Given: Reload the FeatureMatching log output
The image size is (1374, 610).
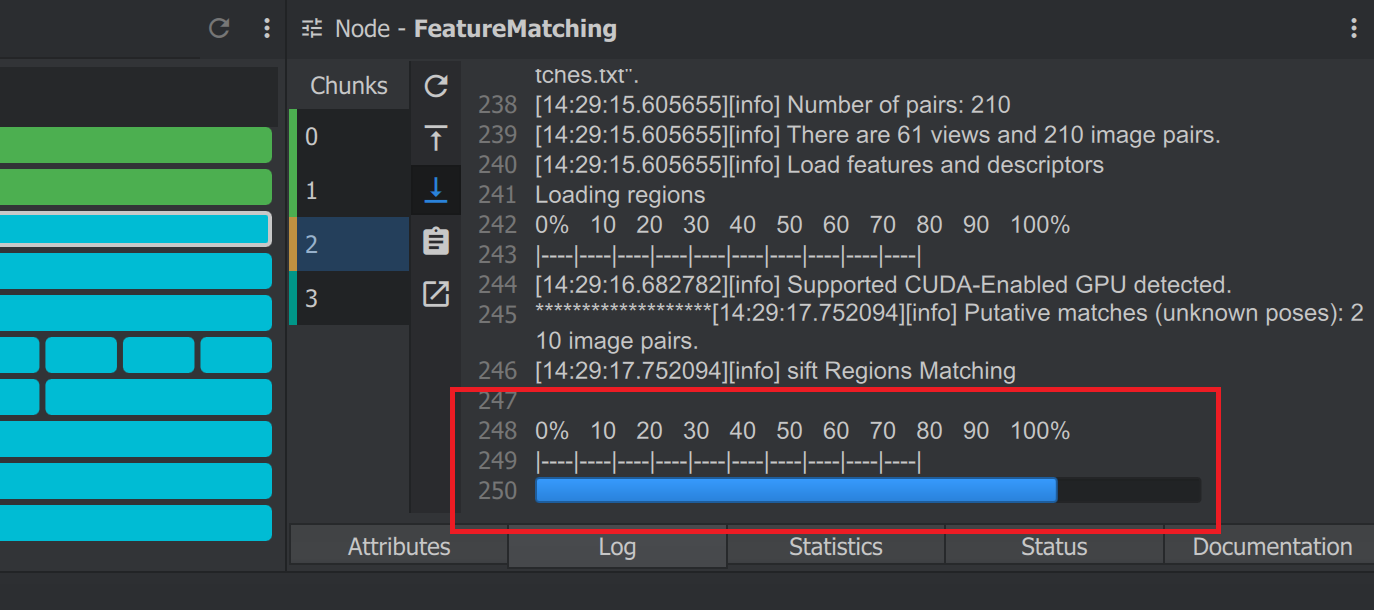Looking at the screenshot, I should pos(436,87).
